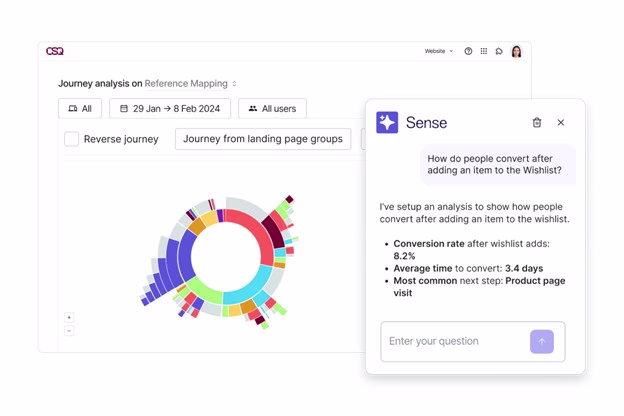
Task: Expand the Reference Mapping selector
Action: pyautogui.click(x=190, y=84)
